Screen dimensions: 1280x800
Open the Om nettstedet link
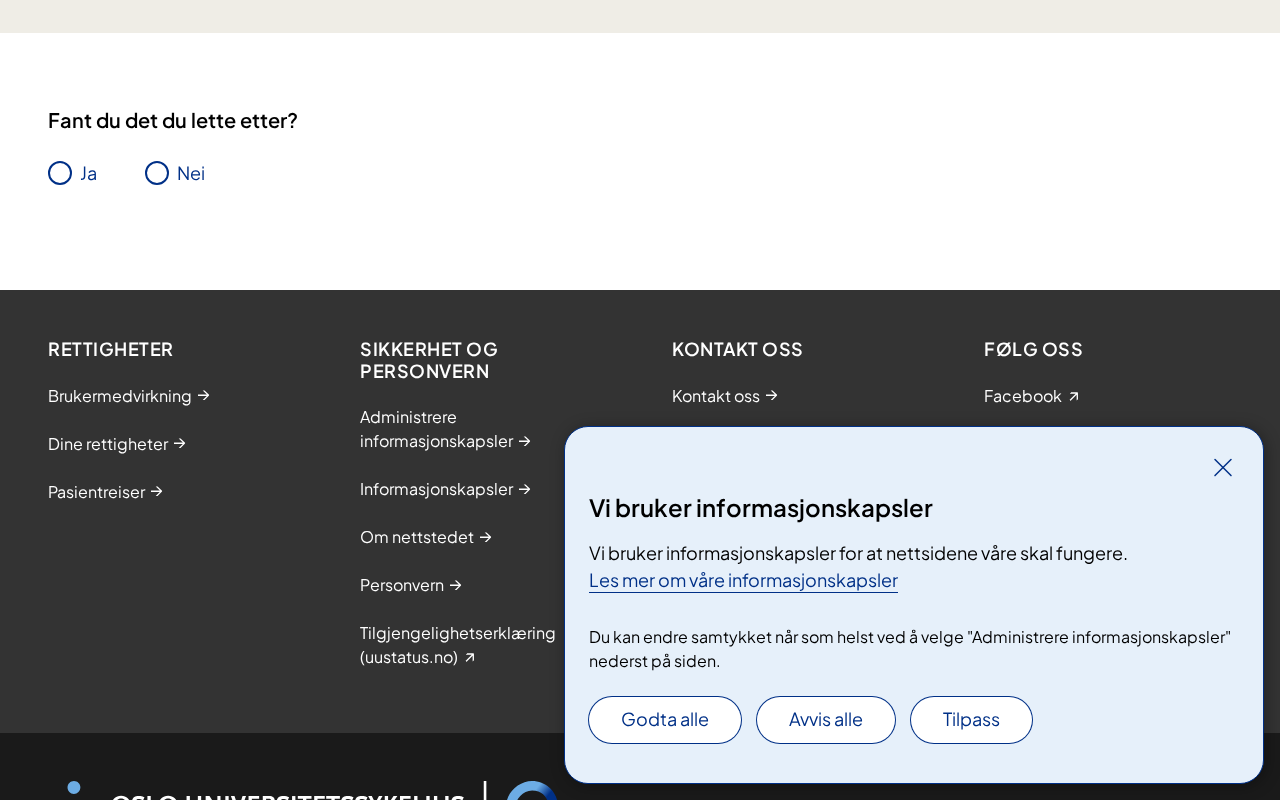(x=426, y=537)
